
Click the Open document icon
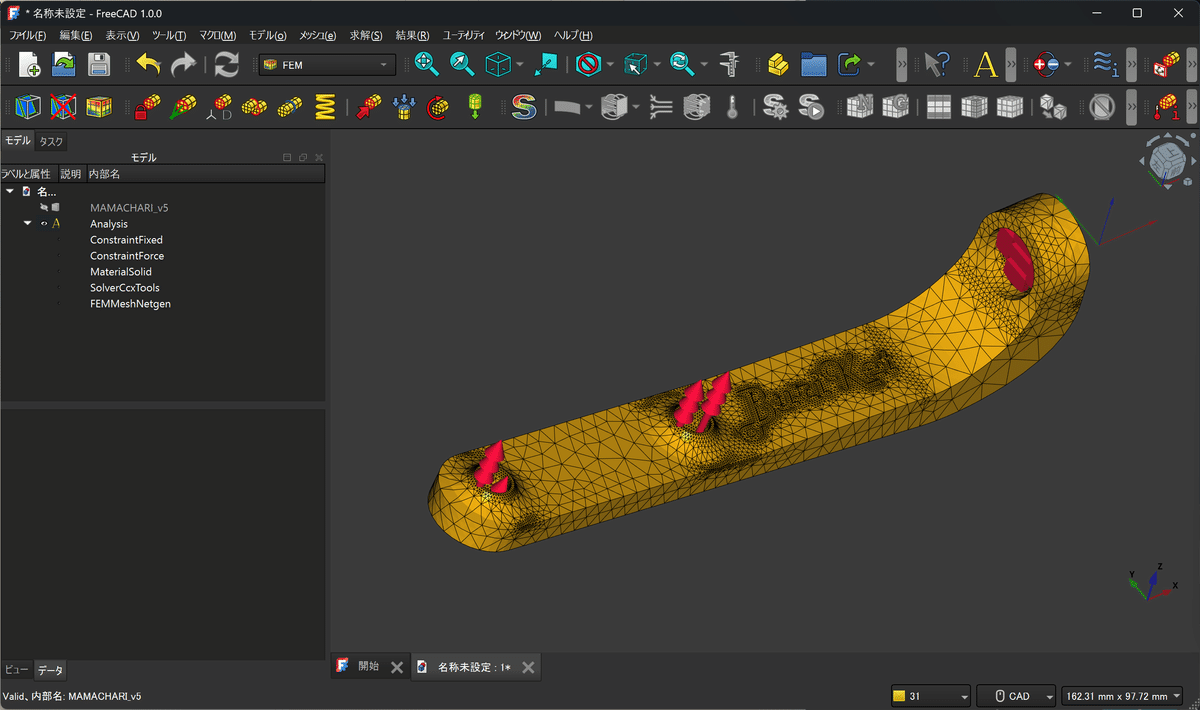[x=64, y=65]
